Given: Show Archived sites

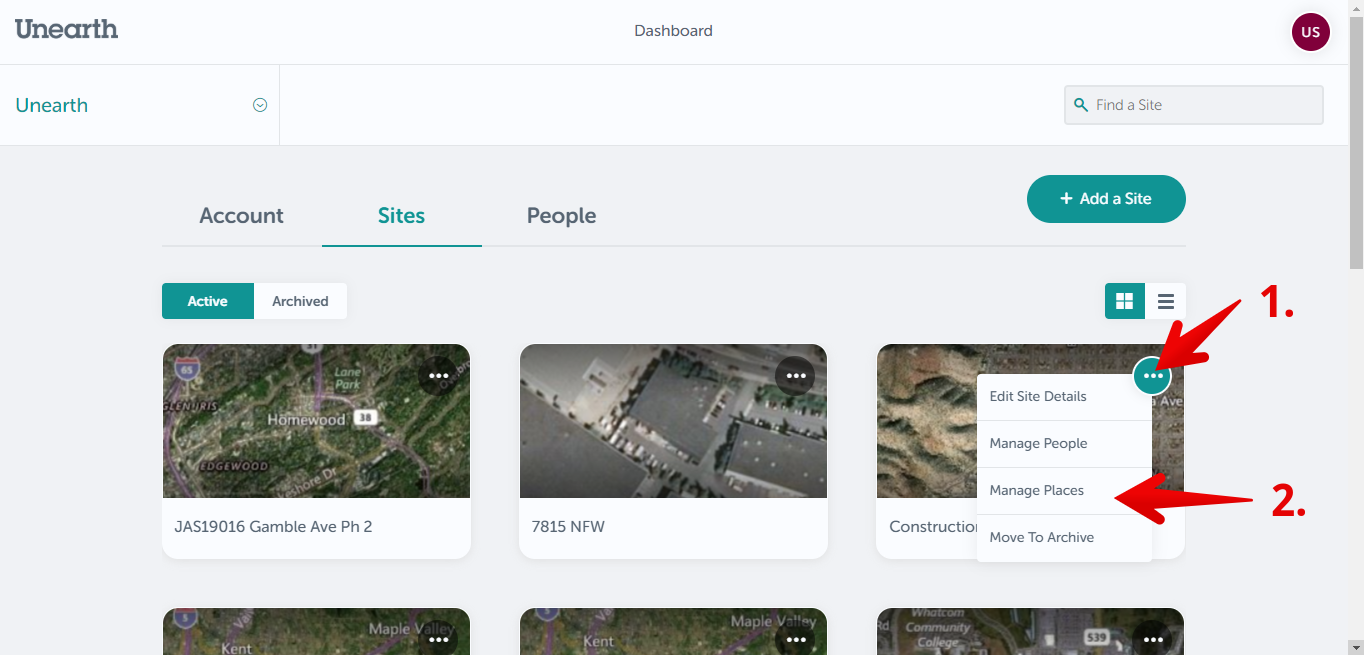Looking at the screenshot, I should (x=300, y=301).
